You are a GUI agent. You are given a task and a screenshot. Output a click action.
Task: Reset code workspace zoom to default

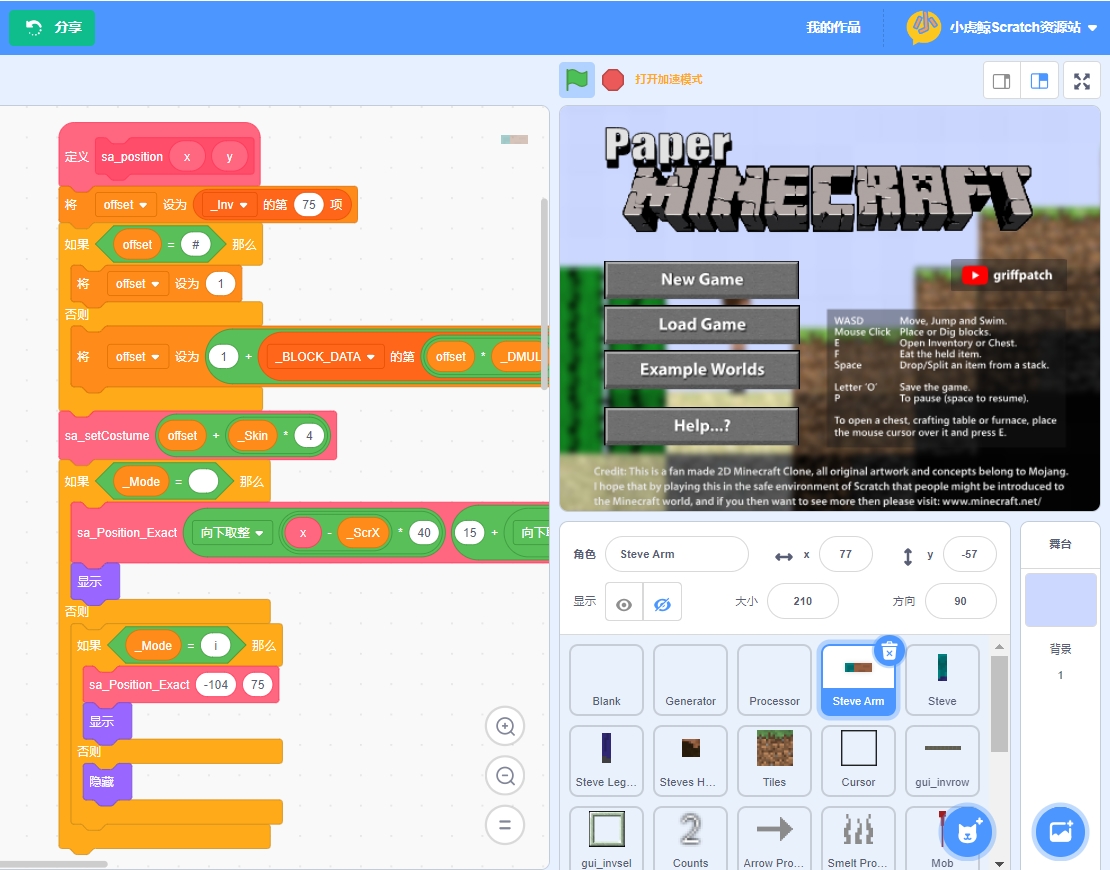505,825
